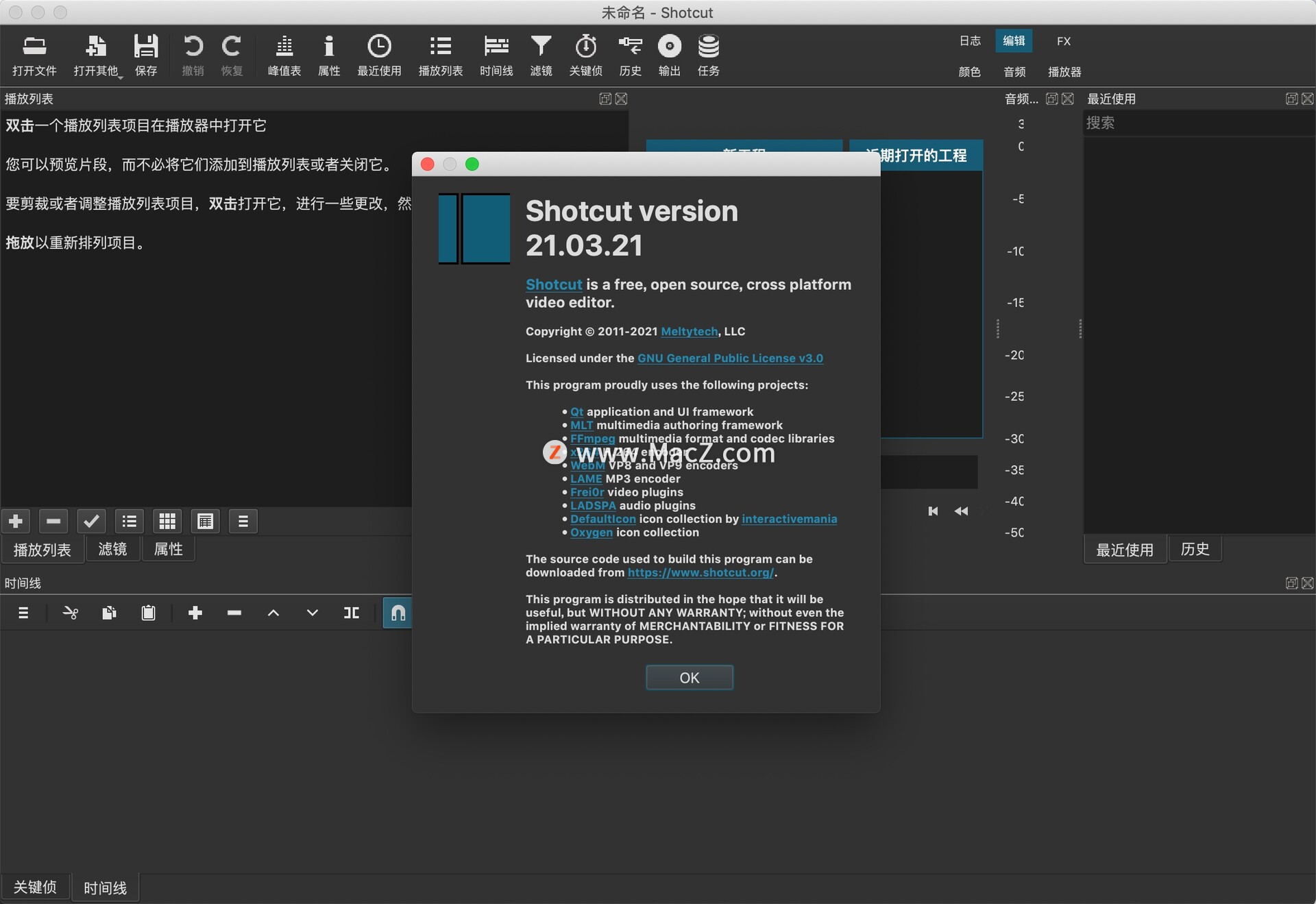This screenshot has height=904, width=1316.
Task: Click the Undo arrow icon
Action: point(193,55)
